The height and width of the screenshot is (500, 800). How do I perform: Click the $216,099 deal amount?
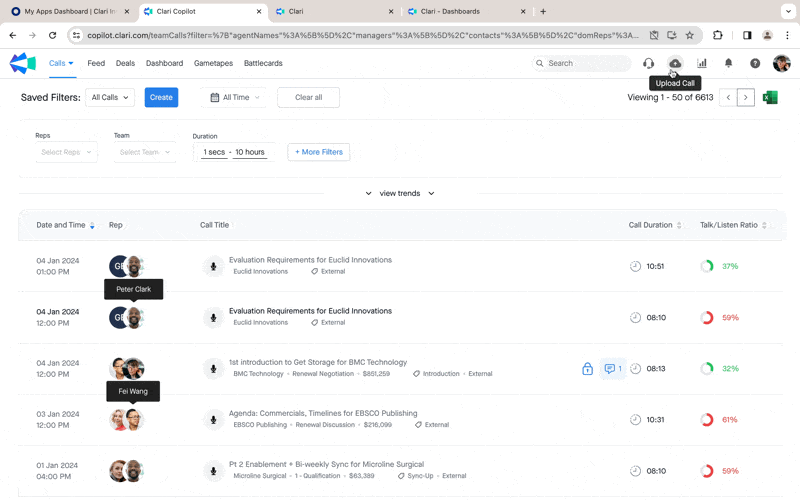[378, 425]
